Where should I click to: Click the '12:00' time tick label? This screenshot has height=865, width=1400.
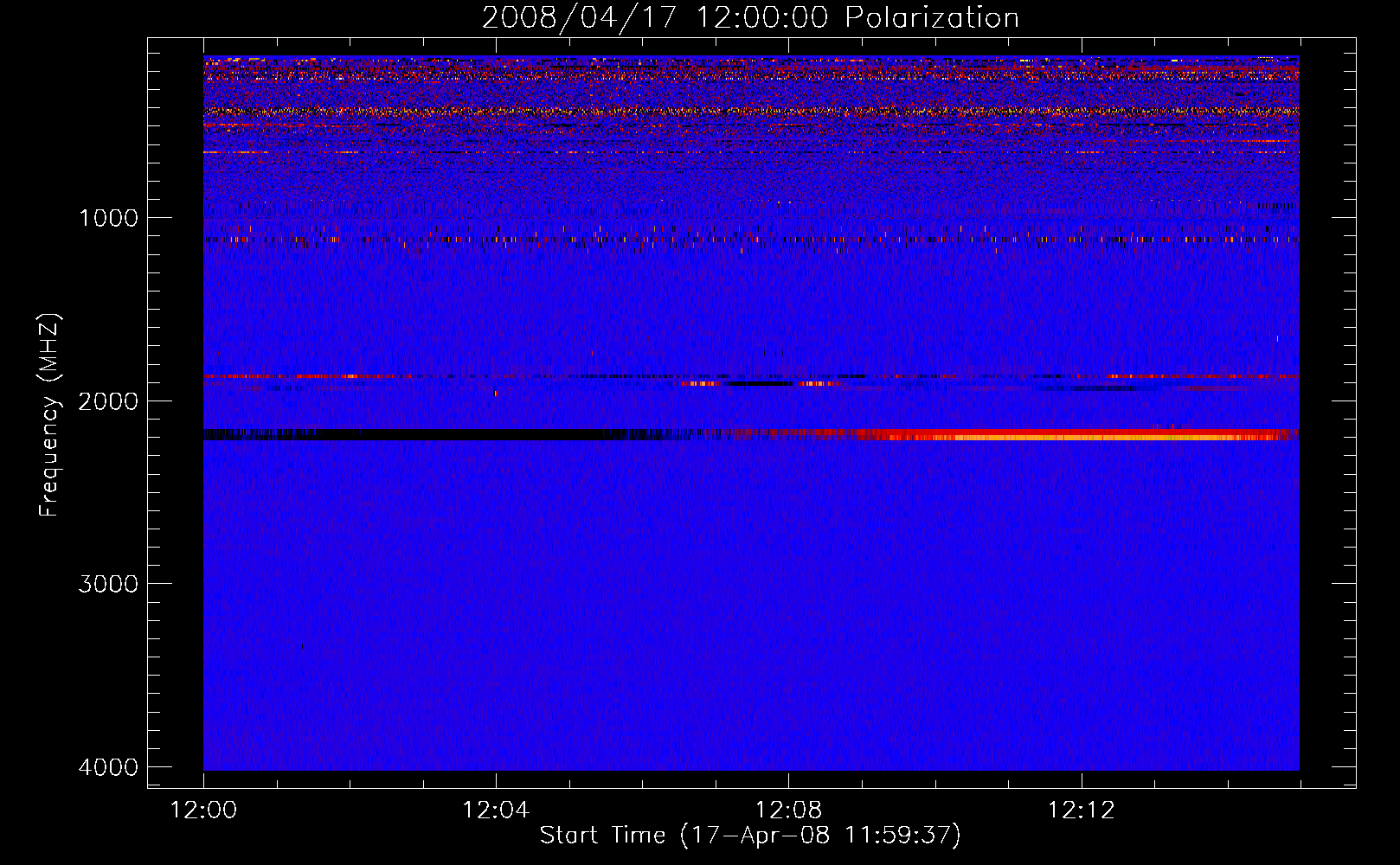click(x=203, y=811)
